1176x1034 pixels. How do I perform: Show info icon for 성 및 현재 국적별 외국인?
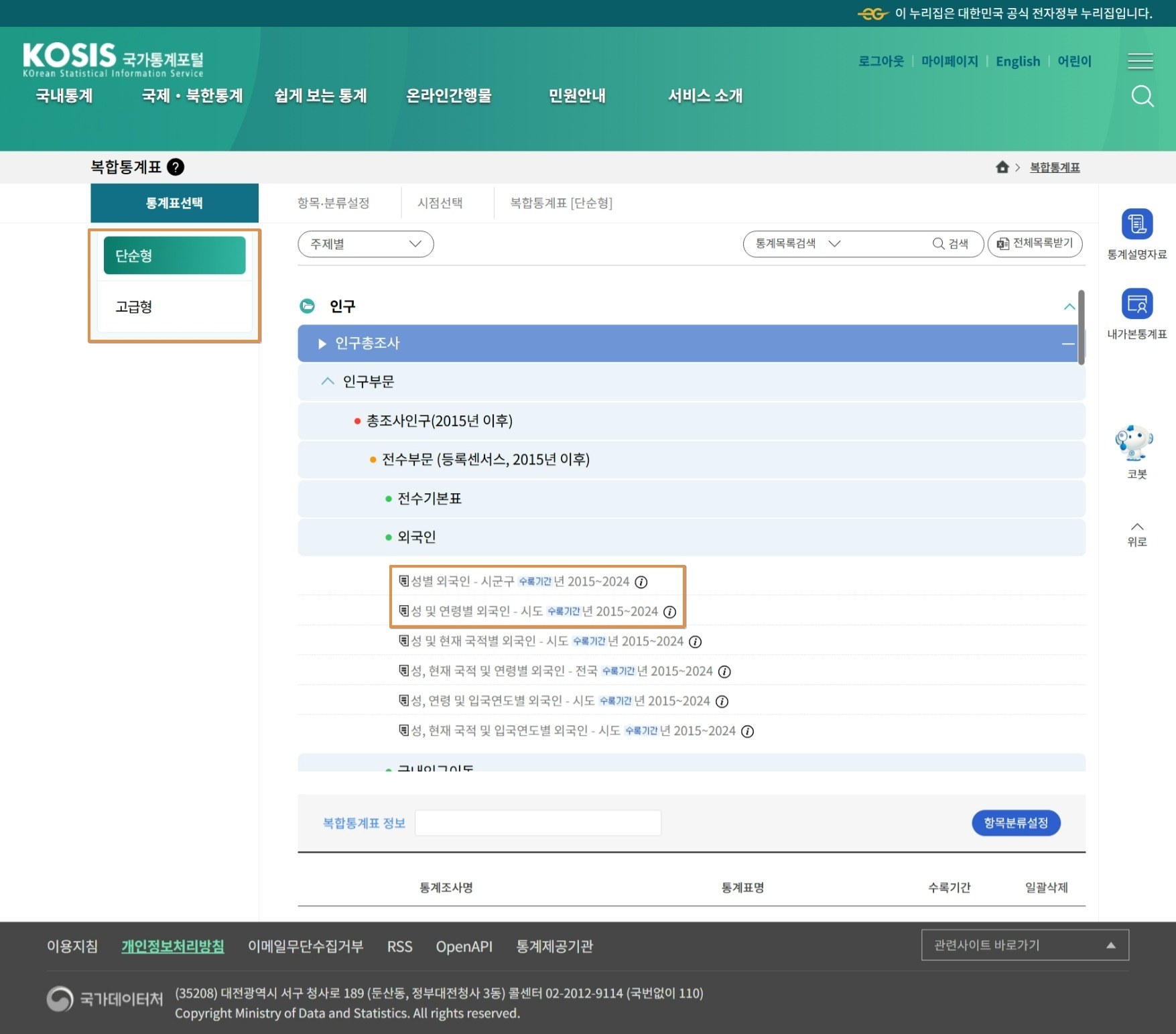coord(696,642)
